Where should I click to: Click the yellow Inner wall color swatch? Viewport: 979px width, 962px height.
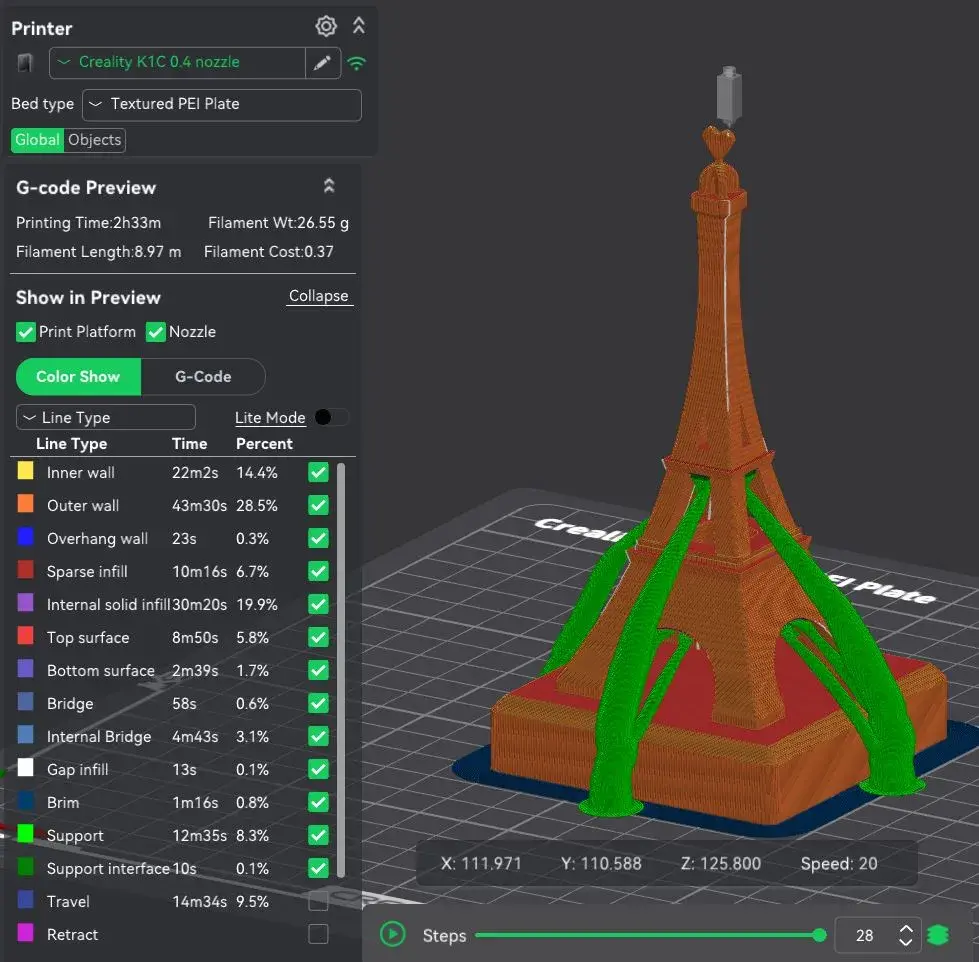pyautogui.click(x=26, y=471)
